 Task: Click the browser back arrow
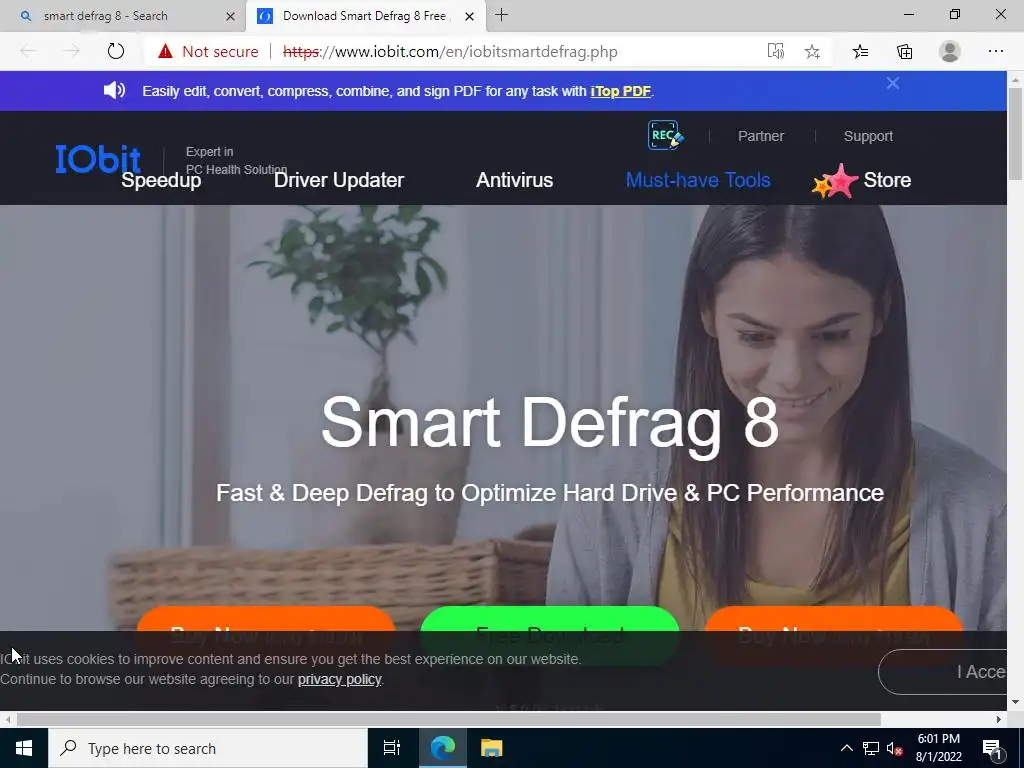pos(28,51)
